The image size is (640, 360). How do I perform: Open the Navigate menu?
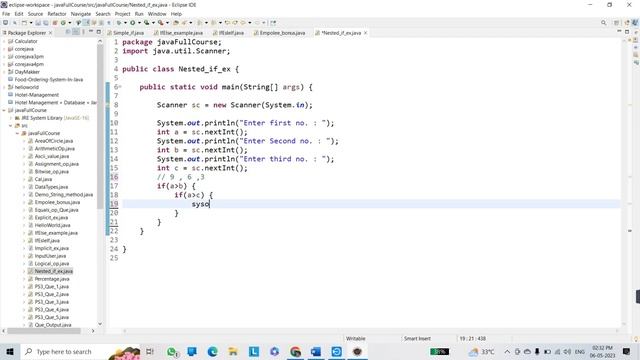[x=81, y=14]
